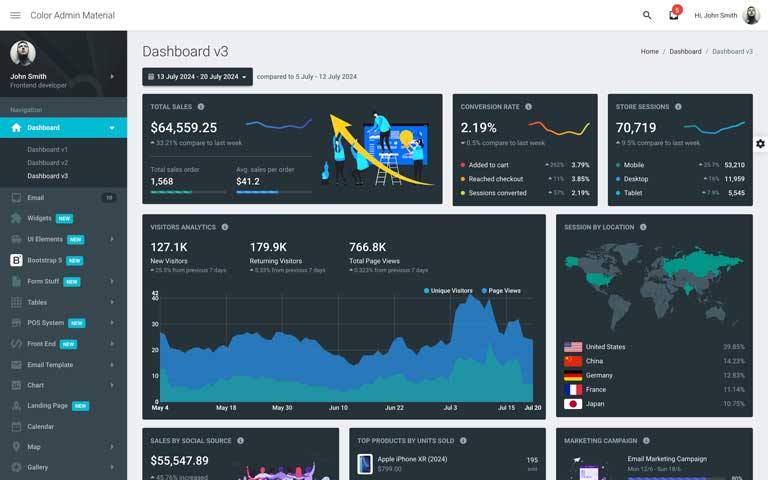Toggle Unique Visitors series in chart legend
The height and width of the screenshot is (480, 768).
tap(448, 290)
